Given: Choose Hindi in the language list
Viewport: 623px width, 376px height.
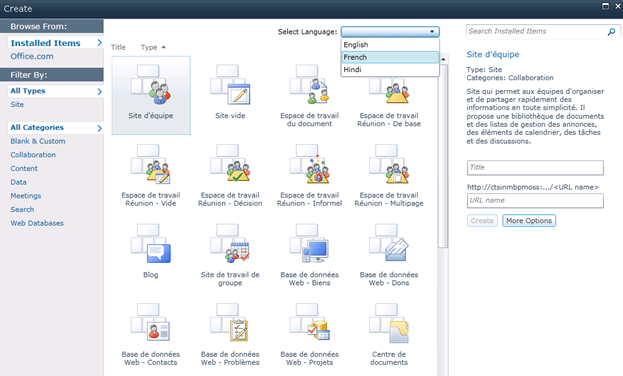Looking at the screenshot, I should (390, 70).
